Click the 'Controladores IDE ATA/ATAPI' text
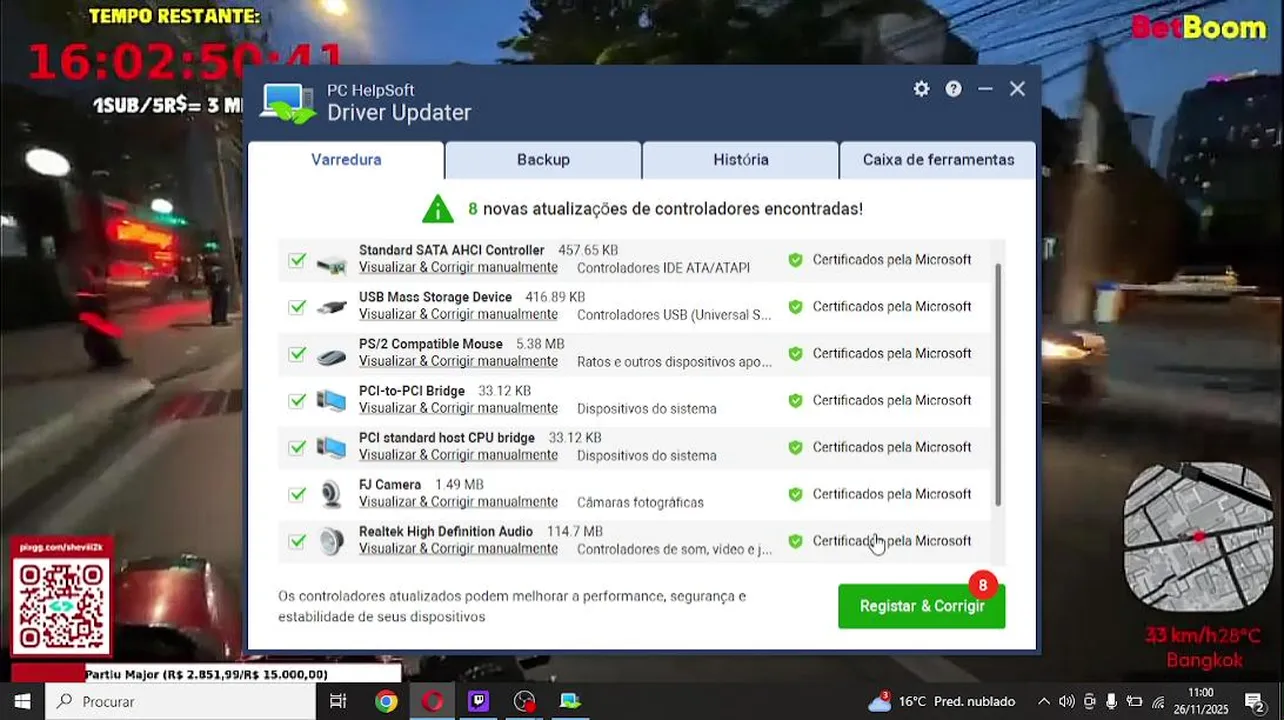This screenshot has width=1284, height=720. [x=663, y=268]
